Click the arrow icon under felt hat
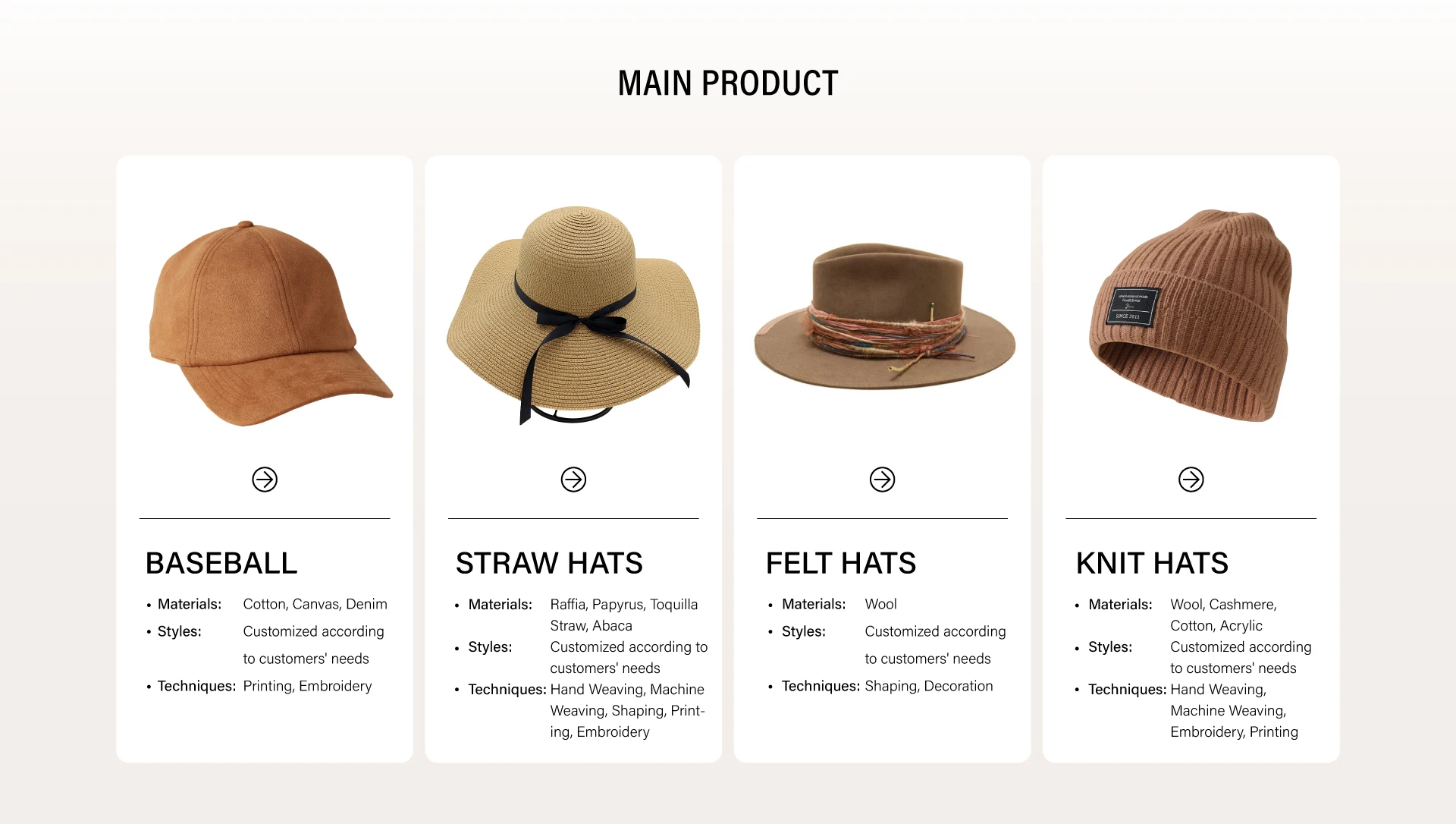Viewport: 1456px width, 824px height. (x=882, y=480)
